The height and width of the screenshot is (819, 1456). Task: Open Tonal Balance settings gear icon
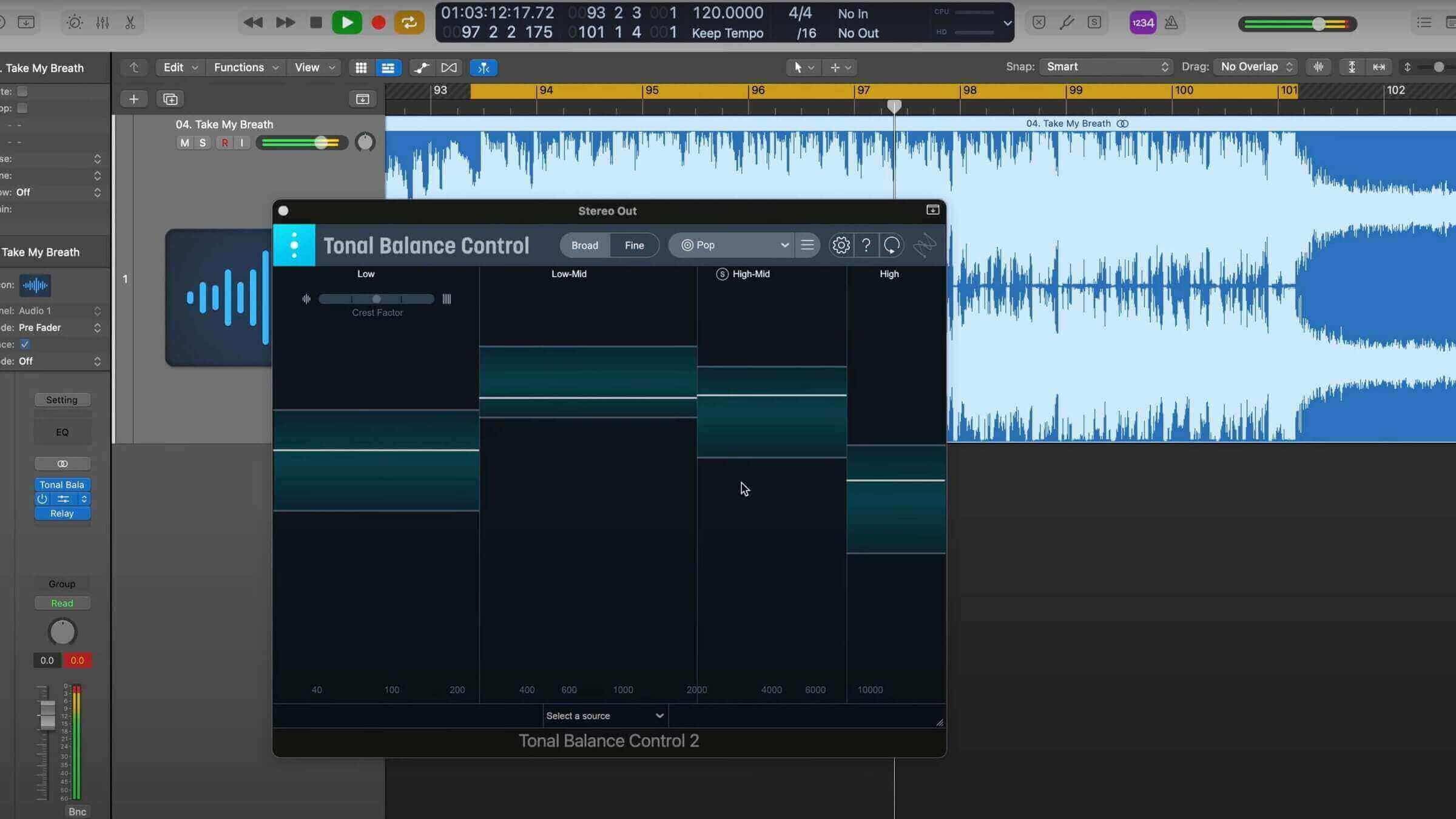841,245
